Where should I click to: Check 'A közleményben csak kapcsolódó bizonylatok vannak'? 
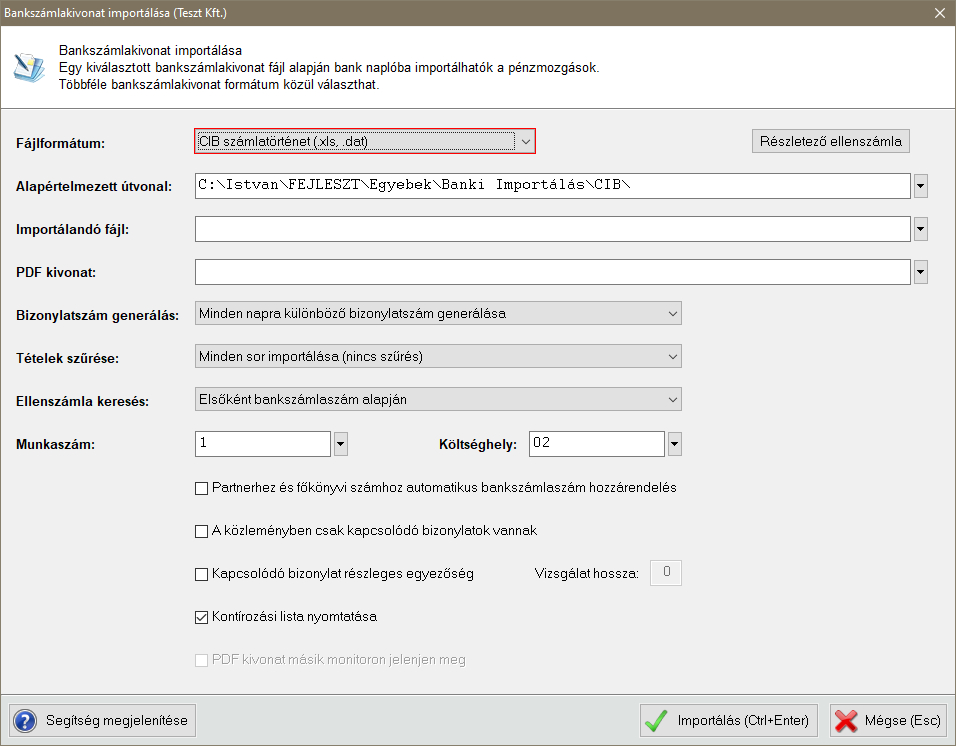[201, 531]
